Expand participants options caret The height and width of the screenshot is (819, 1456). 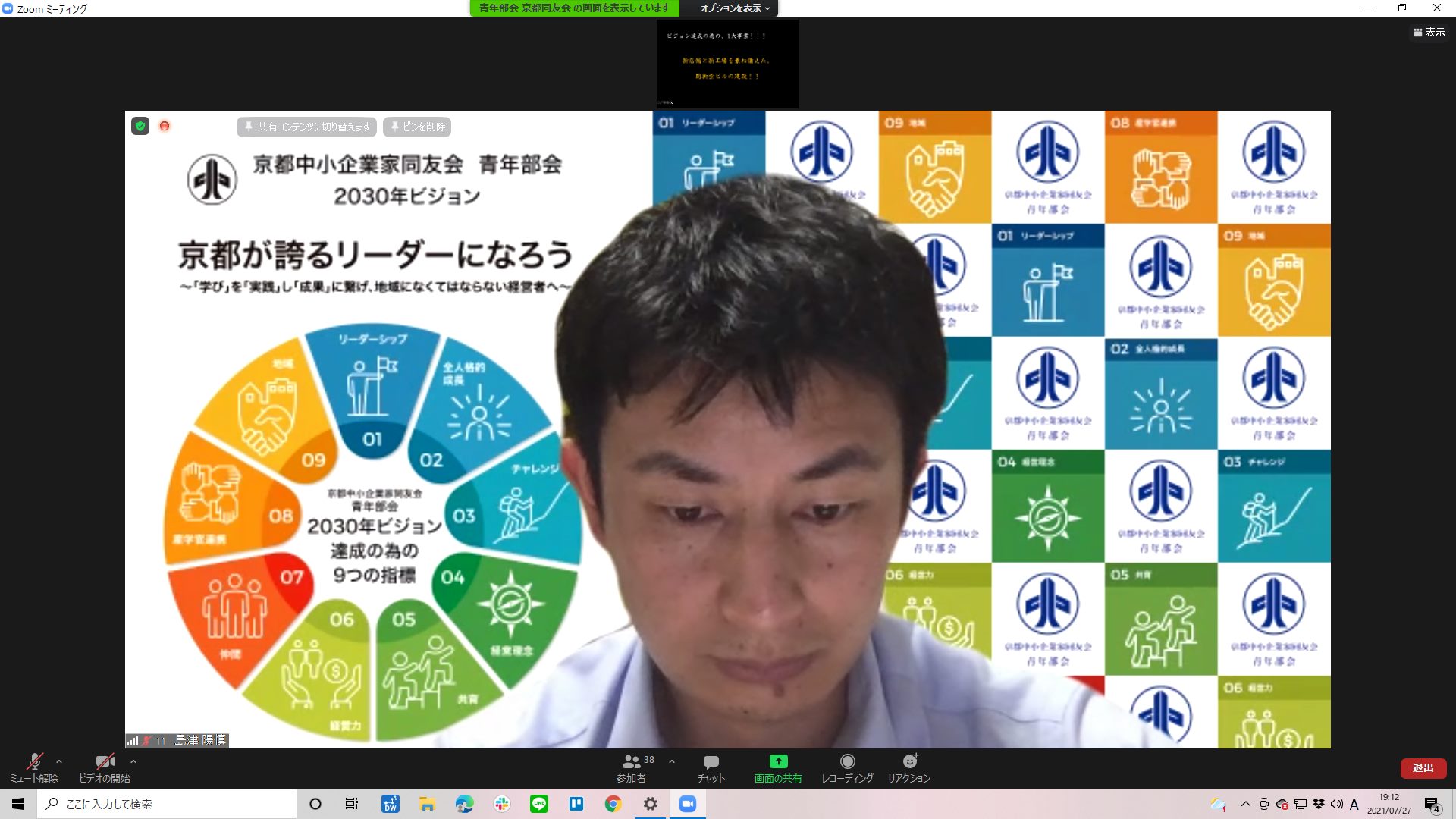click(671, 761)
